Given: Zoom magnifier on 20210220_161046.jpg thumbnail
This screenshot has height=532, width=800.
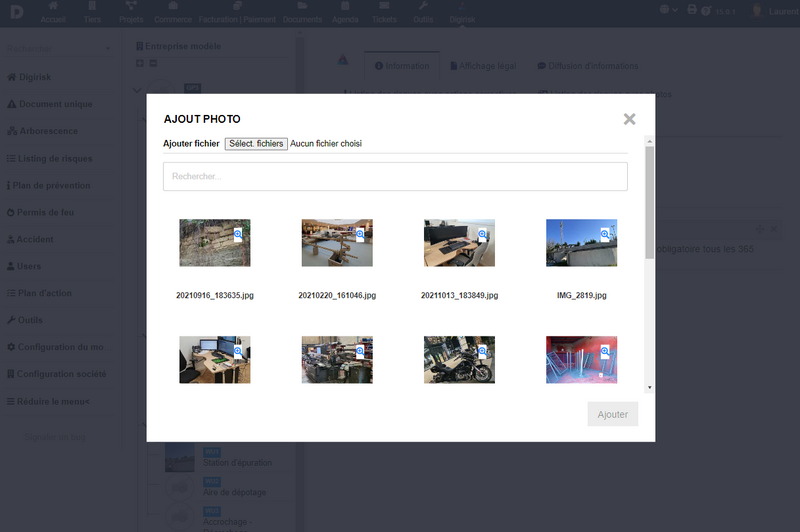Looking at the screenshot, I should 360,235.
